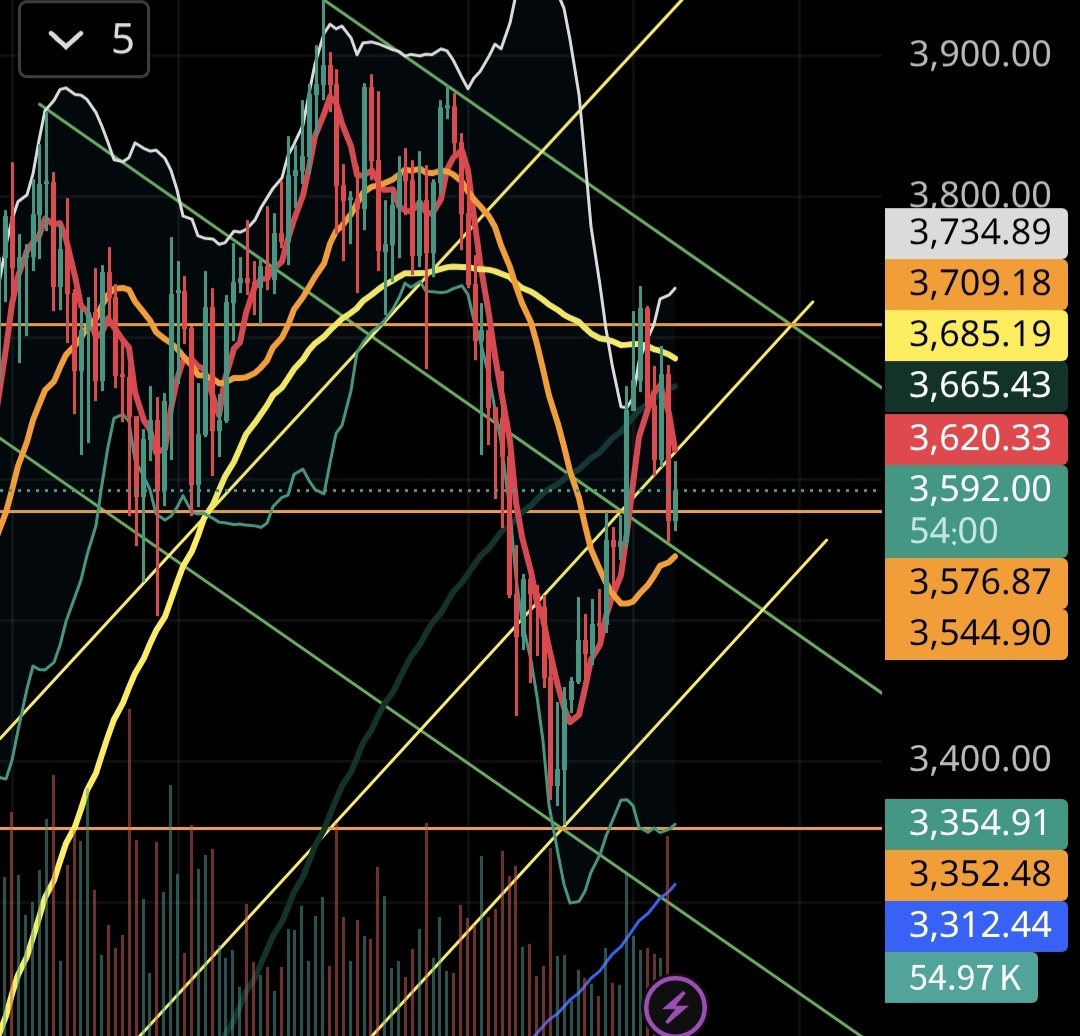
Task: Click the 3,800.00 price axis tick
Action: pos(979,194)
